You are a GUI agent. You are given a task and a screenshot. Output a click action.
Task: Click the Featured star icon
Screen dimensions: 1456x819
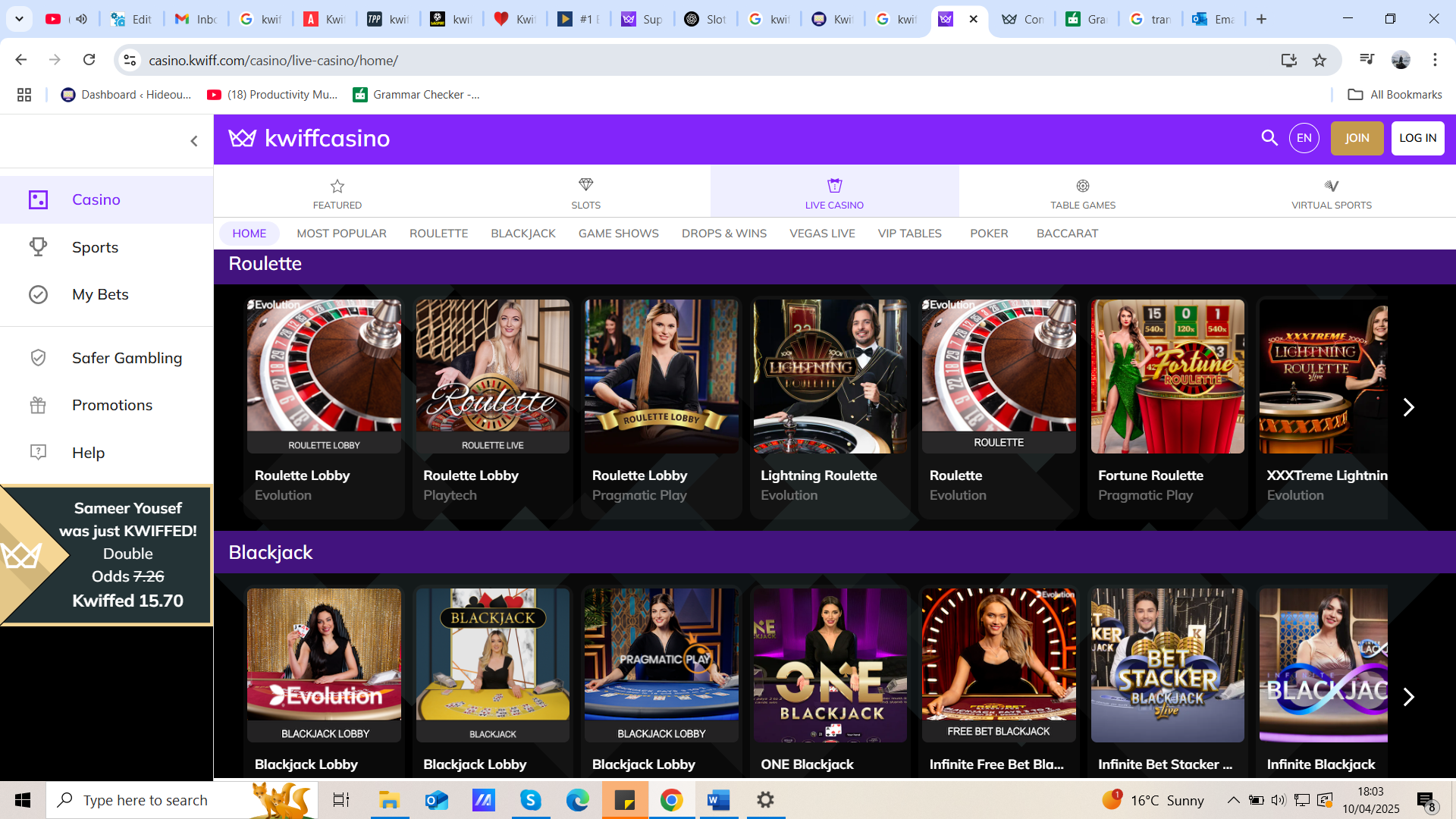(337, 186)
